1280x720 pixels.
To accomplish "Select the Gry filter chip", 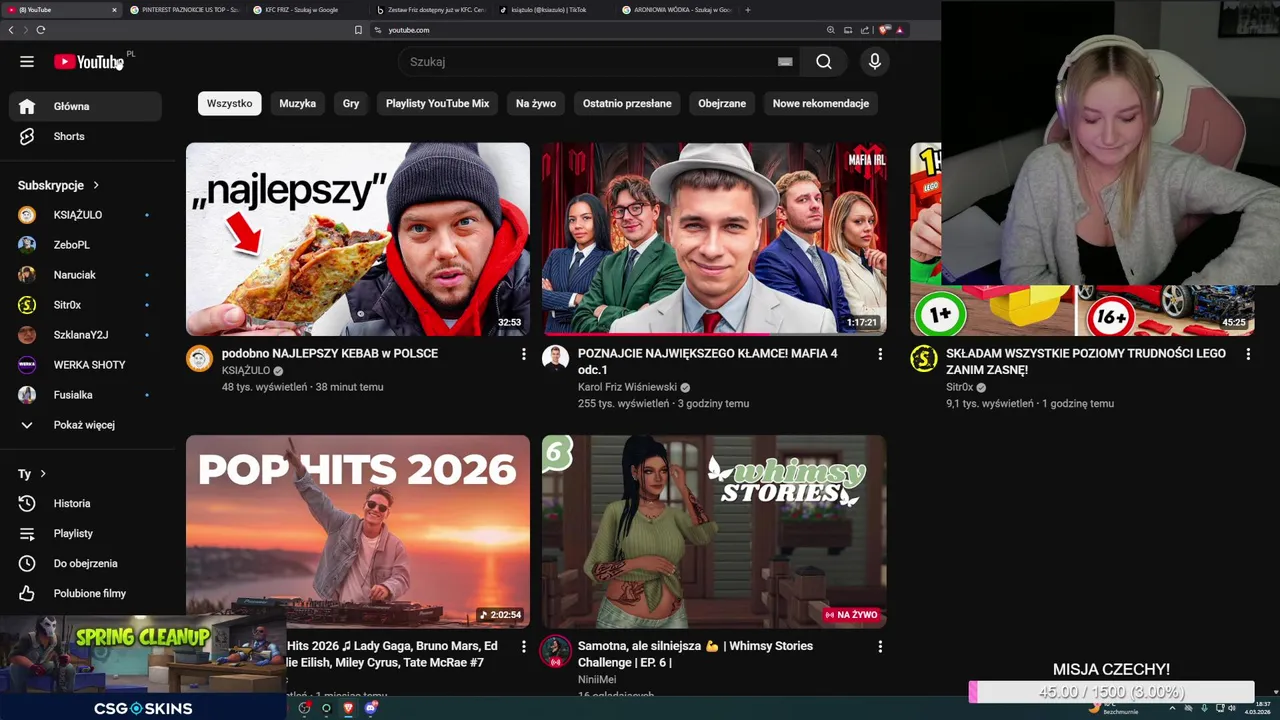I will (x=351, y=103).
